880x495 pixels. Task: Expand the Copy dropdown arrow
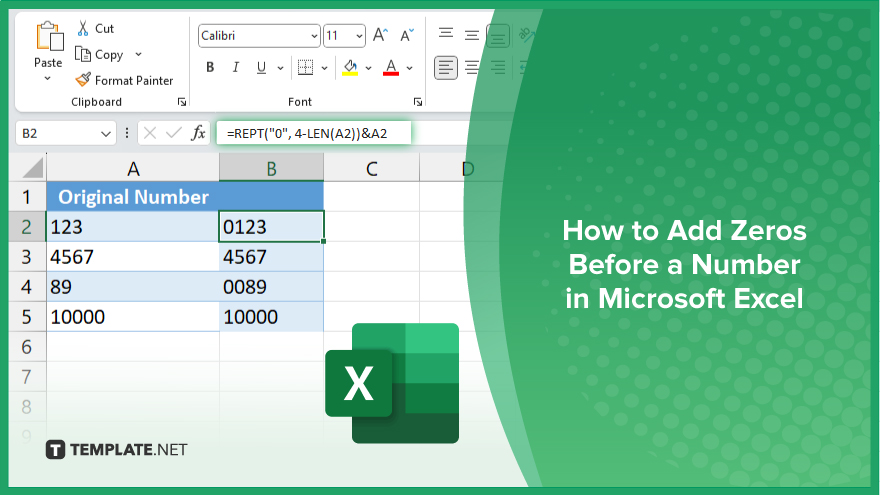coord(138,54)
